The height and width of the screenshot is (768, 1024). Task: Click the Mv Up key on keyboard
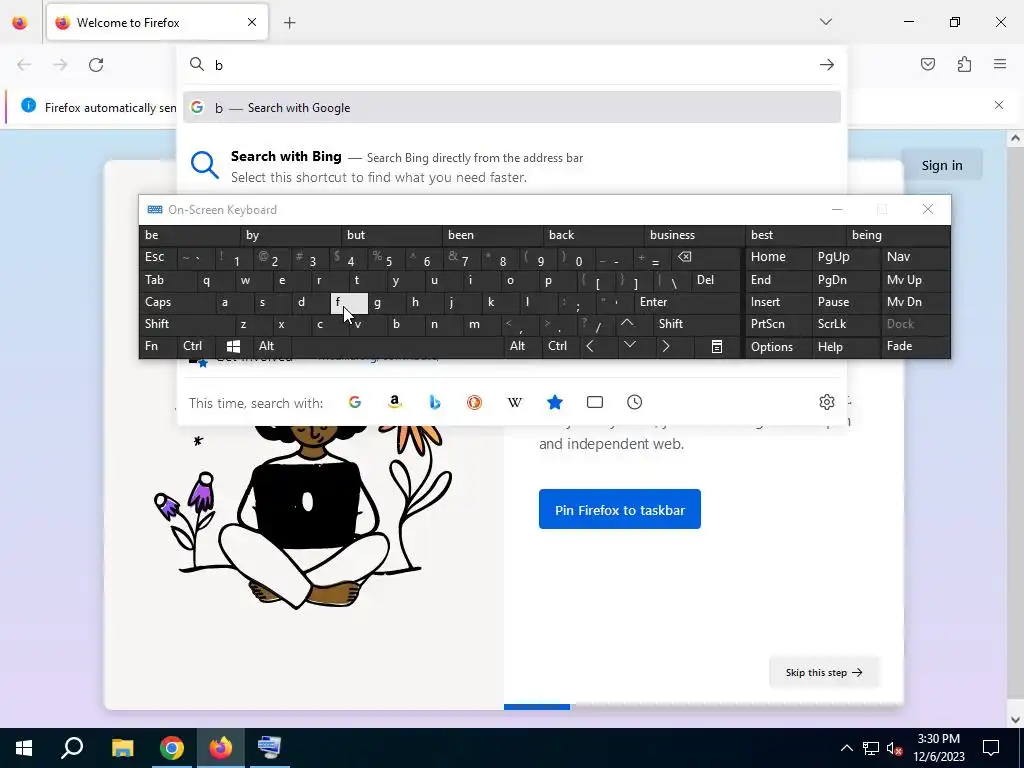pyautogui.click(x=914, y=280)
